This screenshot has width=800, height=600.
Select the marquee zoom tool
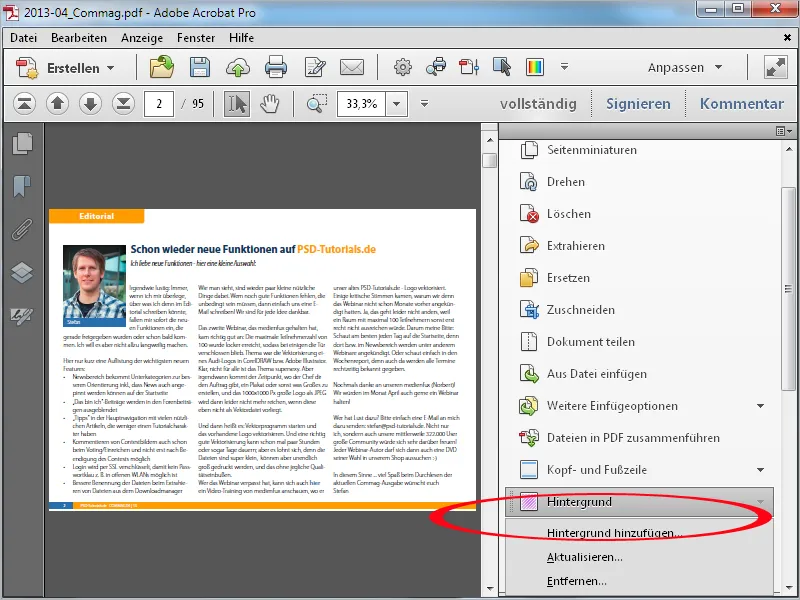click(317, 104)
